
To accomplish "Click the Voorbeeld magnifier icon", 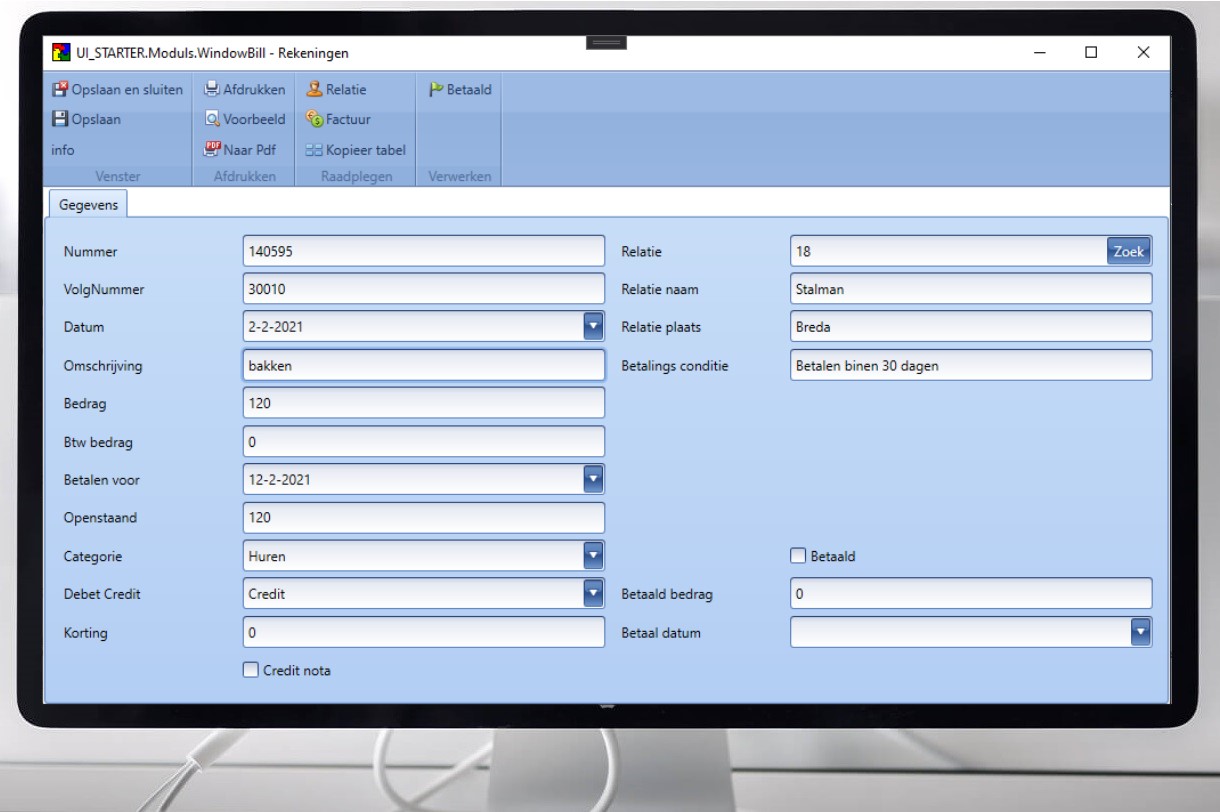I will click(212, 119).
